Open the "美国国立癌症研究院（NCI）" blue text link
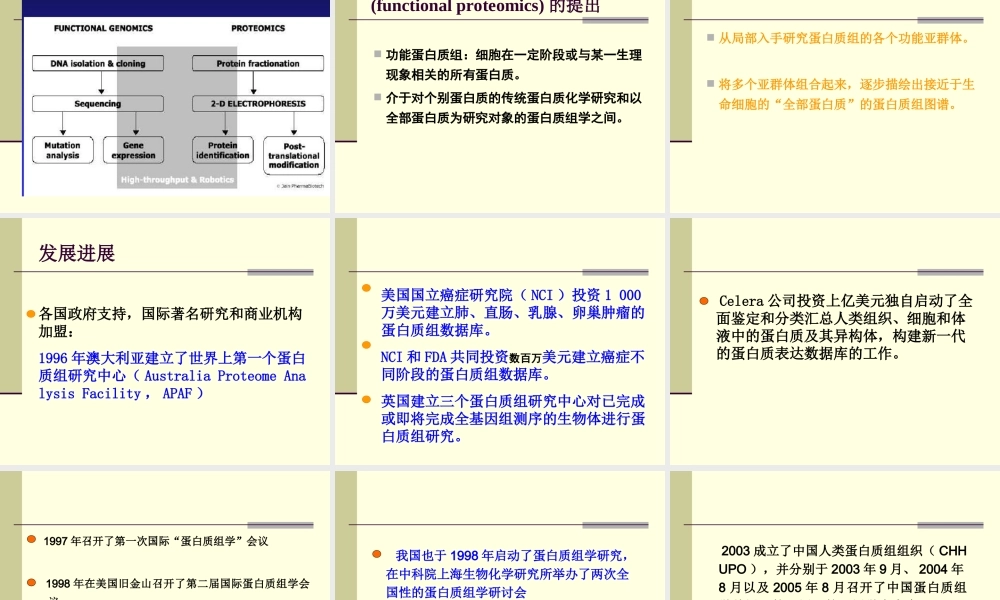Viewport: 1000px width, 600px height. 460,295
